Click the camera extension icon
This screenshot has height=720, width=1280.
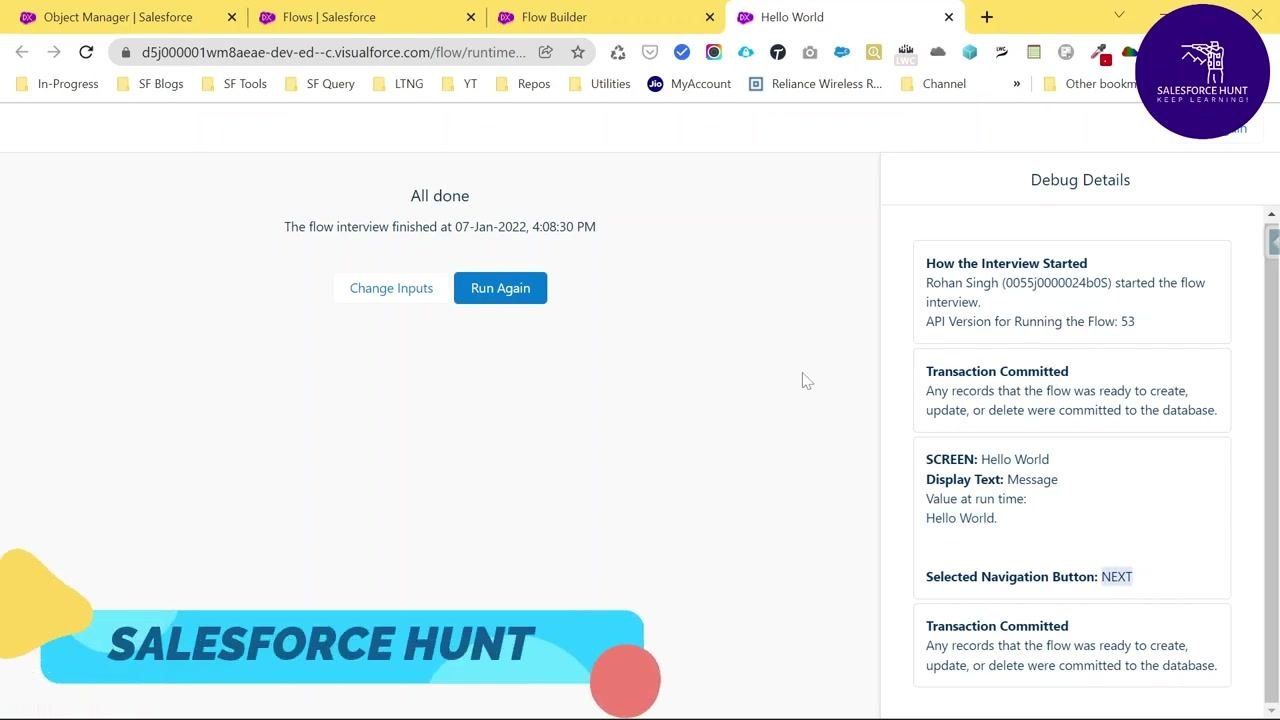click(810, 52)
